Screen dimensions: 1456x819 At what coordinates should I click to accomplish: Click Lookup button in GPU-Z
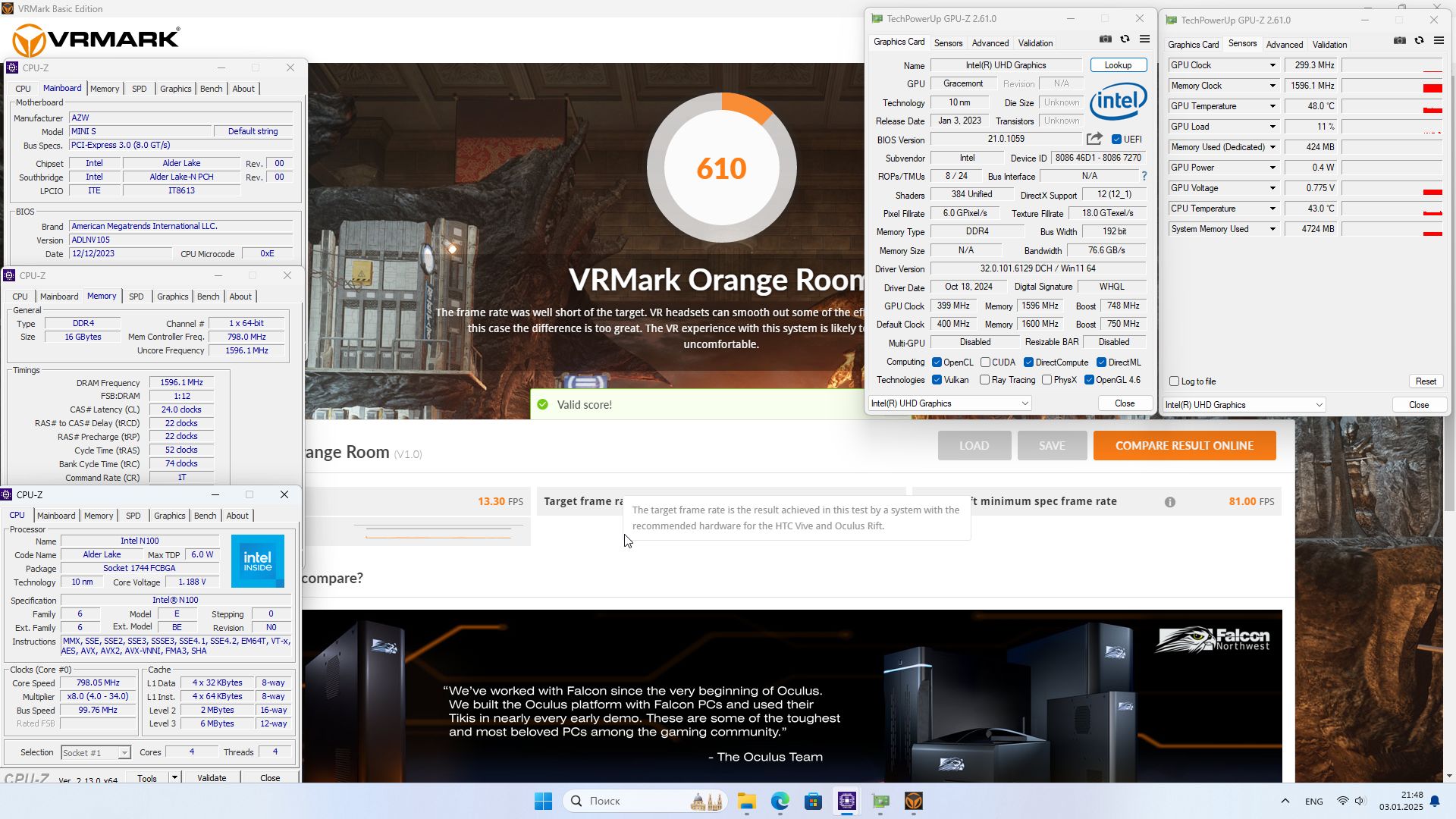[1118, 65]
